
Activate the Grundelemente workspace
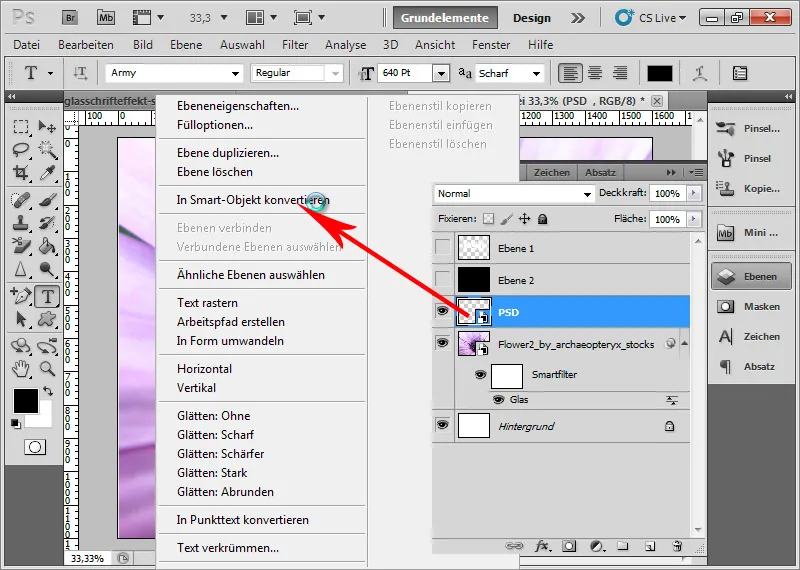click(445, 18)
